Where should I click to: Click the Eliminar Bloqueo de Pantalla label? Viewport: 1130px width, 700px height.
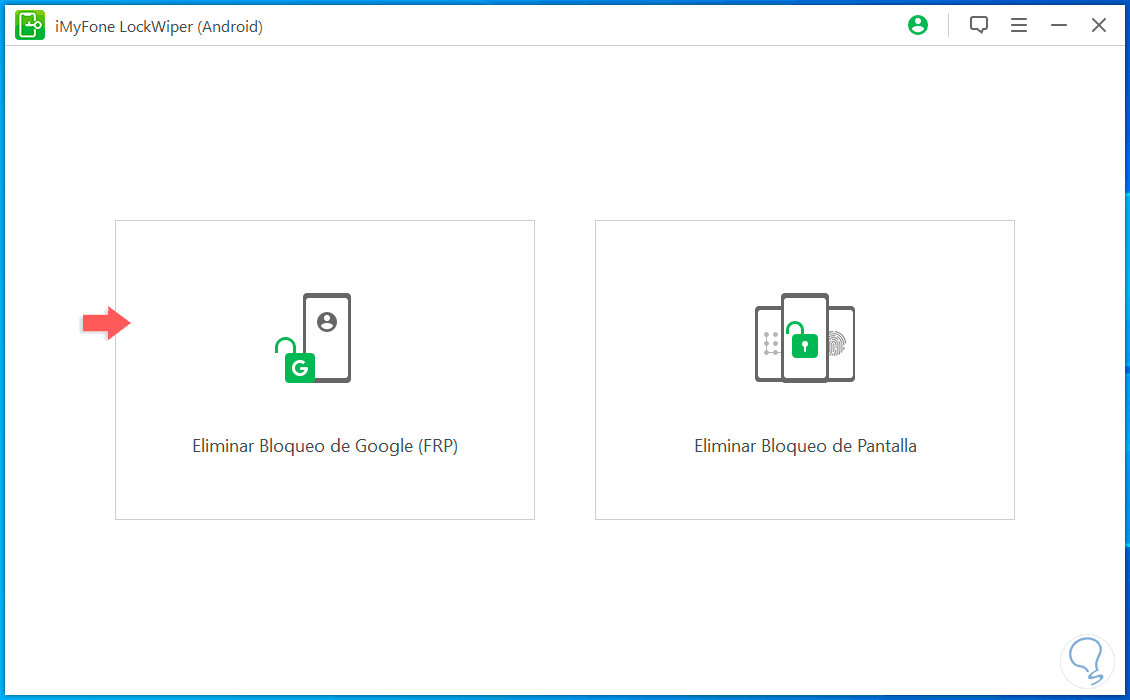tap(805, 446)
